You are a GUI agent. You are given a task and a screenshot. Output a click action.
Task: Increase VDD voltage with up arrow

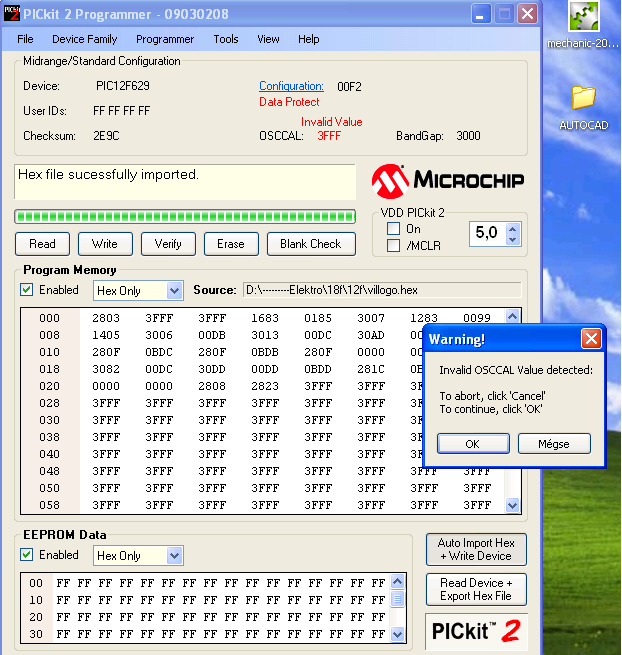coord(513,228)
